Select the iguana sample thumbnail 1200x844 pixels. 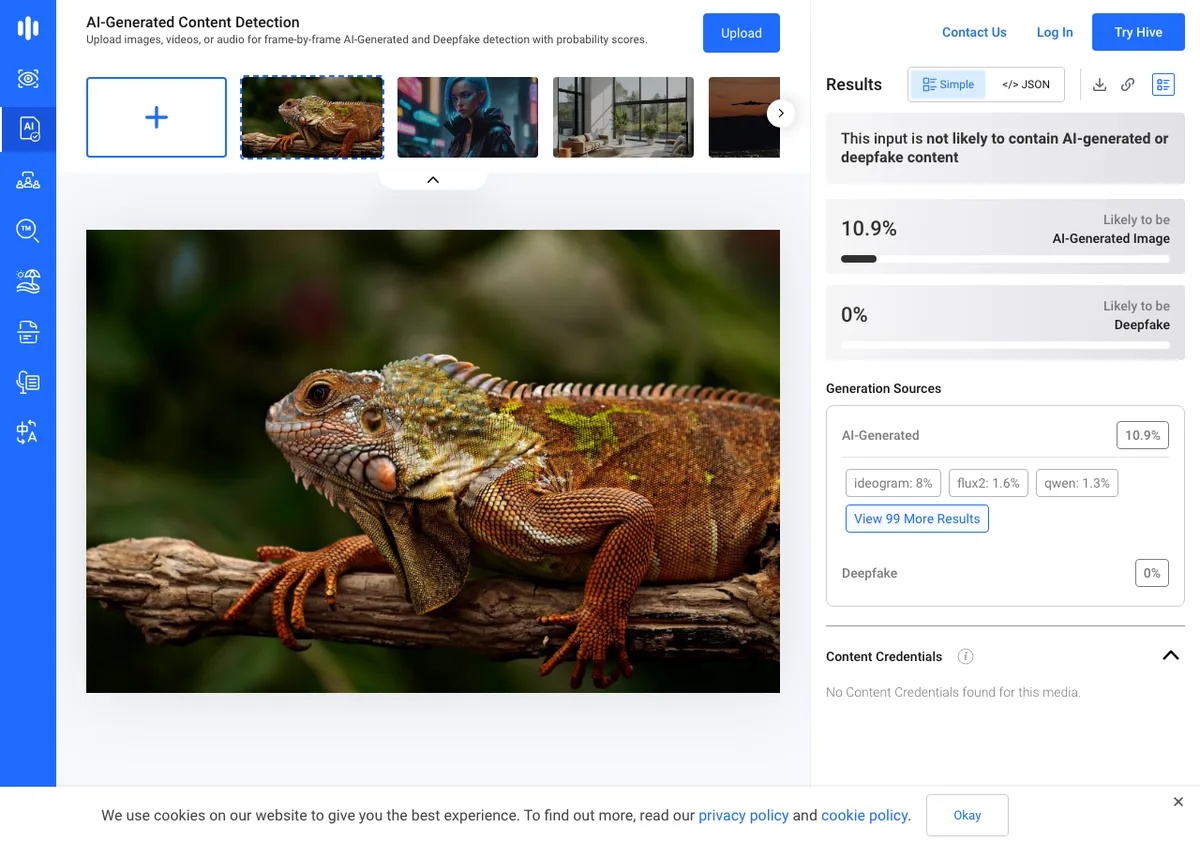tap(312, 117)
